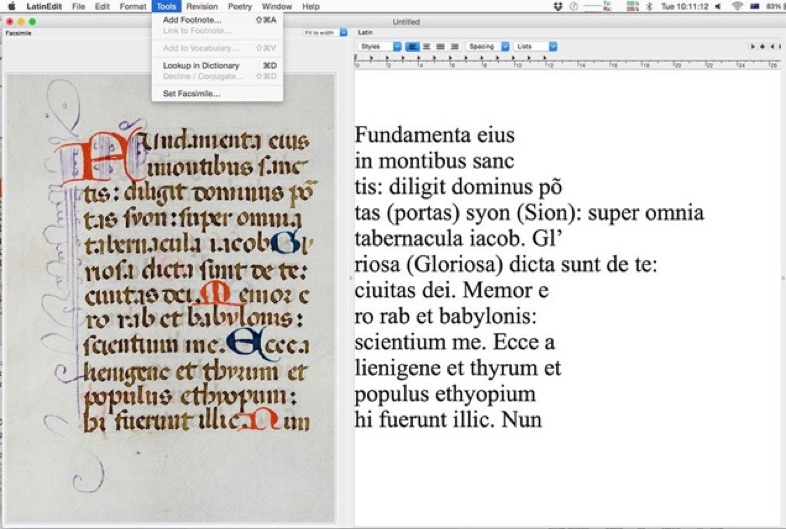Click text line 'in montibus sanc'
Image resolution: width=786 pixels, height=529 pixels.
[434, 161]
